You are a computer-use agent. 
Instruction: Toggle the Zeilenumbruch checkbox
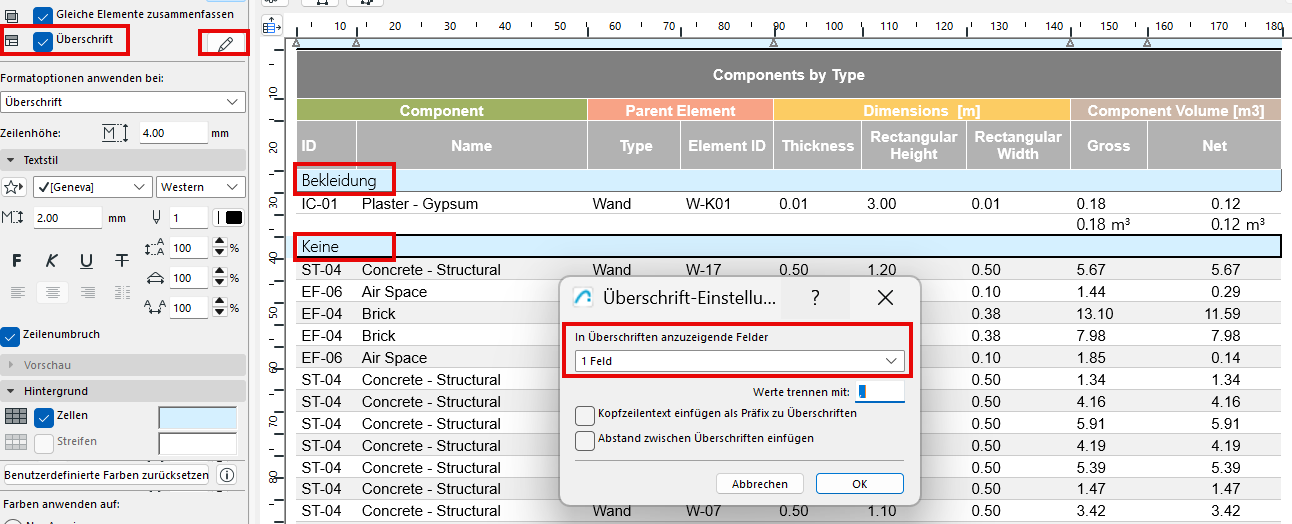pyautogui.click(x=11, y=335)
